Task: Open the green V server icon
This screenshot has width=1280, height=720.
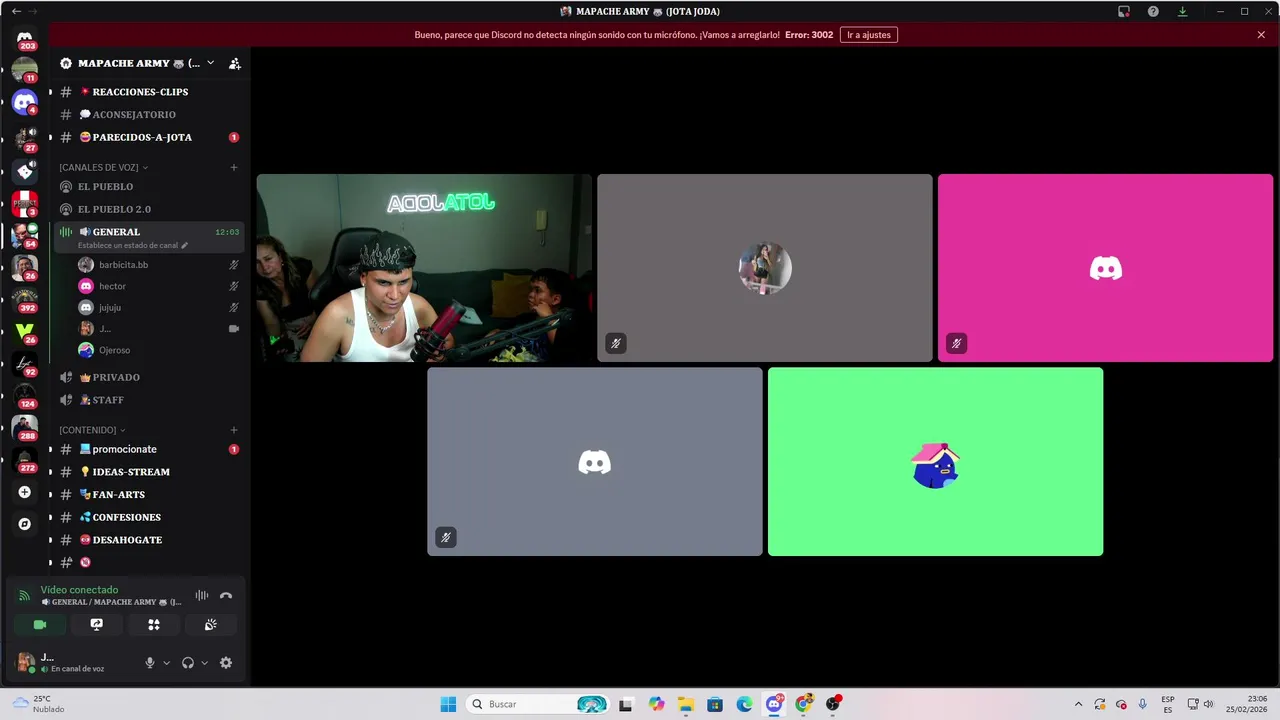Action: click(x=25, y=331)
